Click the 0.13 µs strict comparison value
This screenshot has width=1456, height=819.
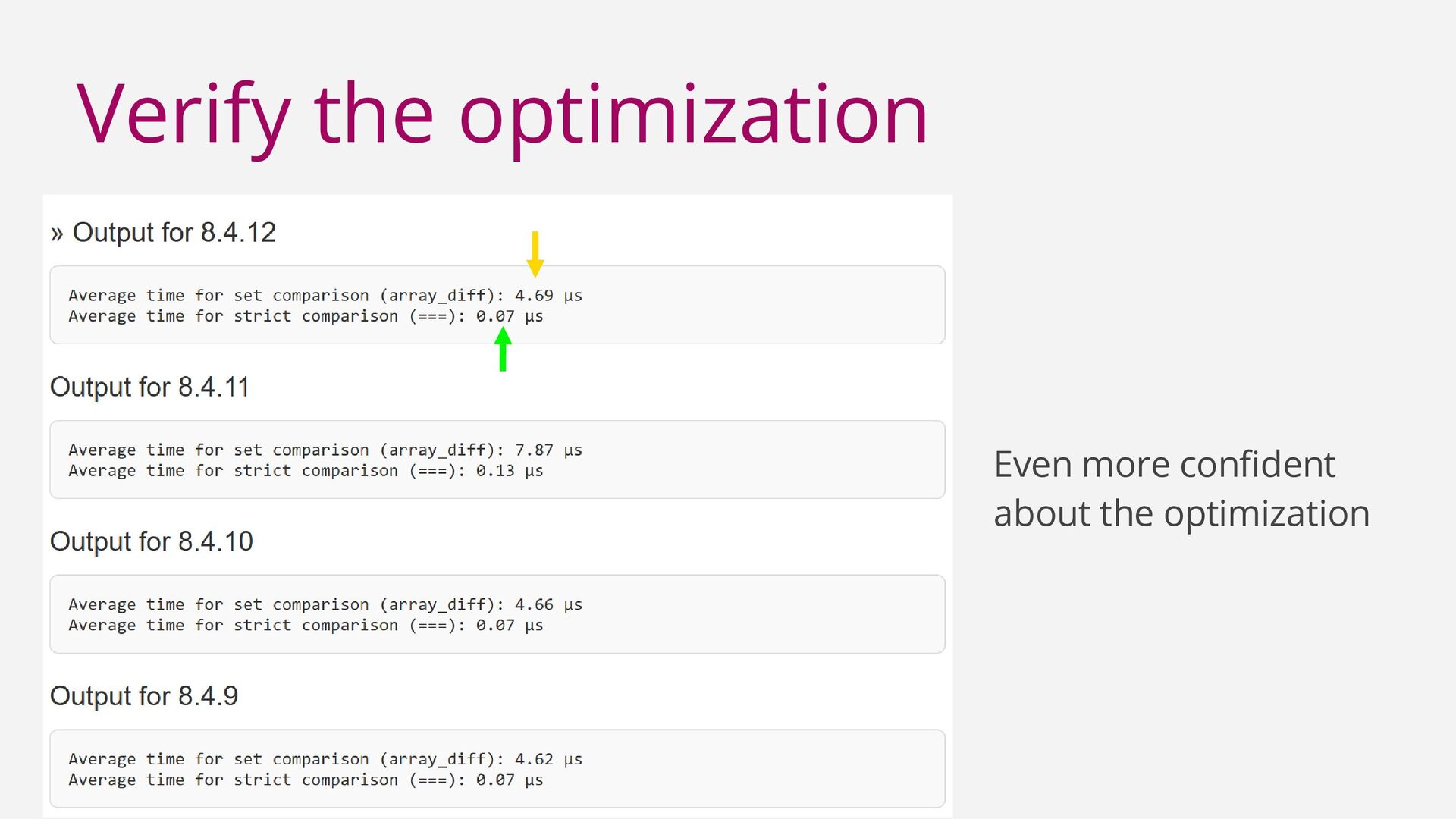point(510,471)
